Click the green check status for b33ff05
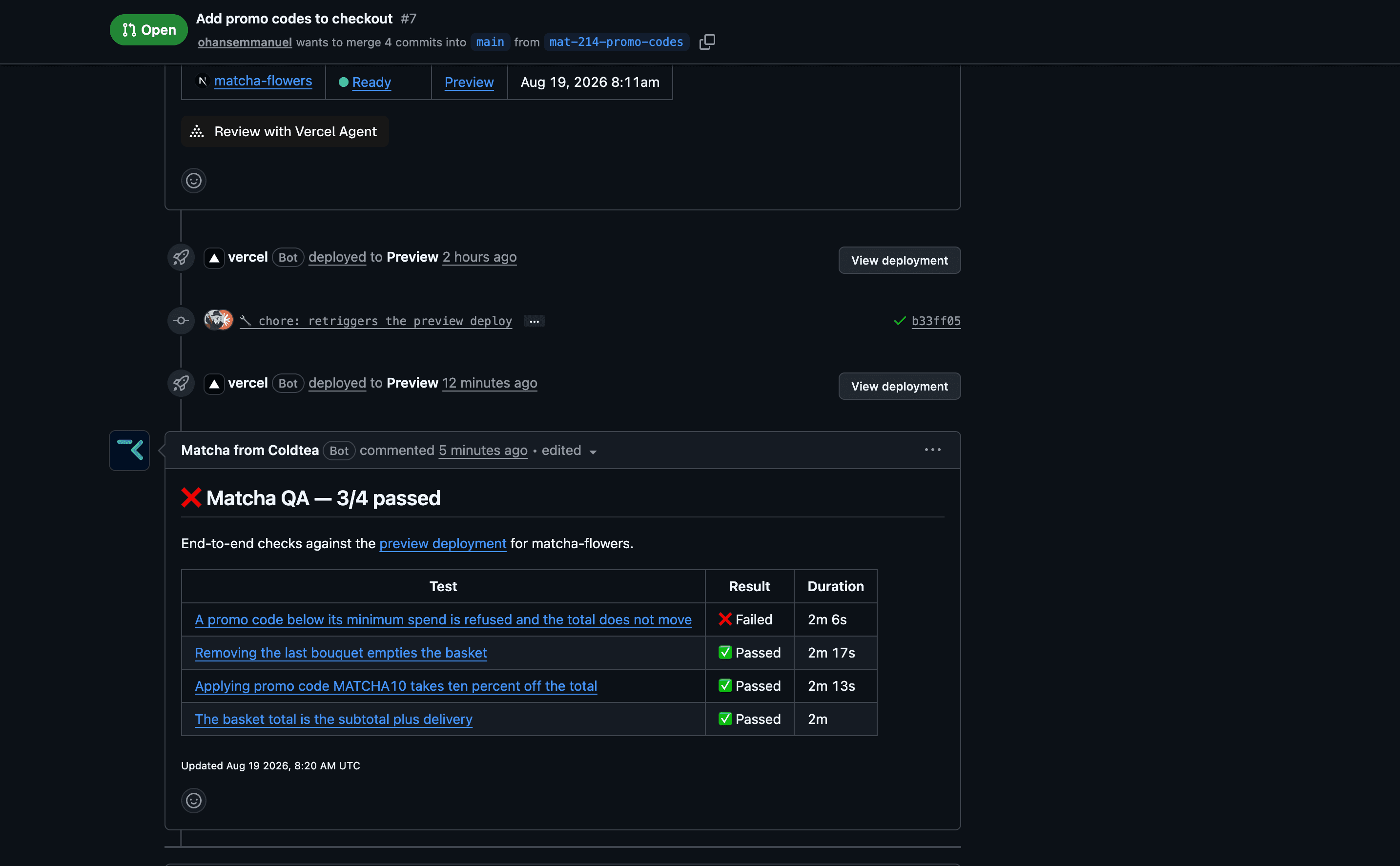Image resolution: width=1400 pixels, height=866 pixels. pyautogui.click(x=900, y=321)
